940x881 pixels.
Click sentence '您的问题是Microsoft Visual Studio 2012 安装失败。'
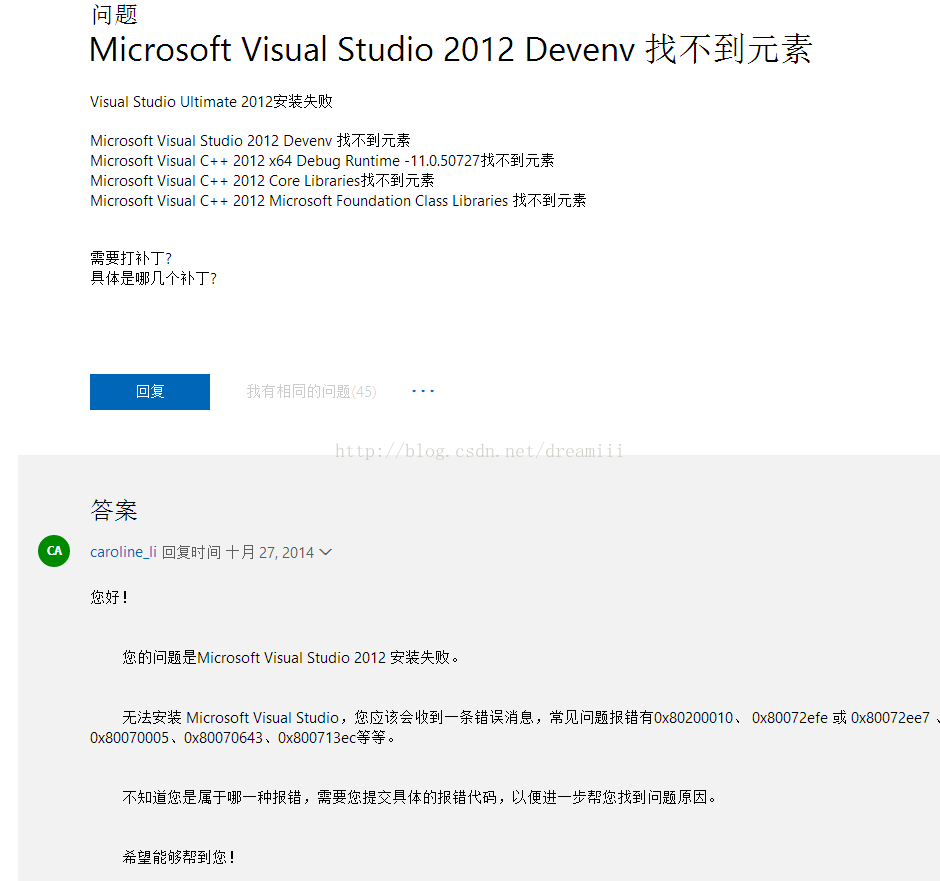pos(291,657)
